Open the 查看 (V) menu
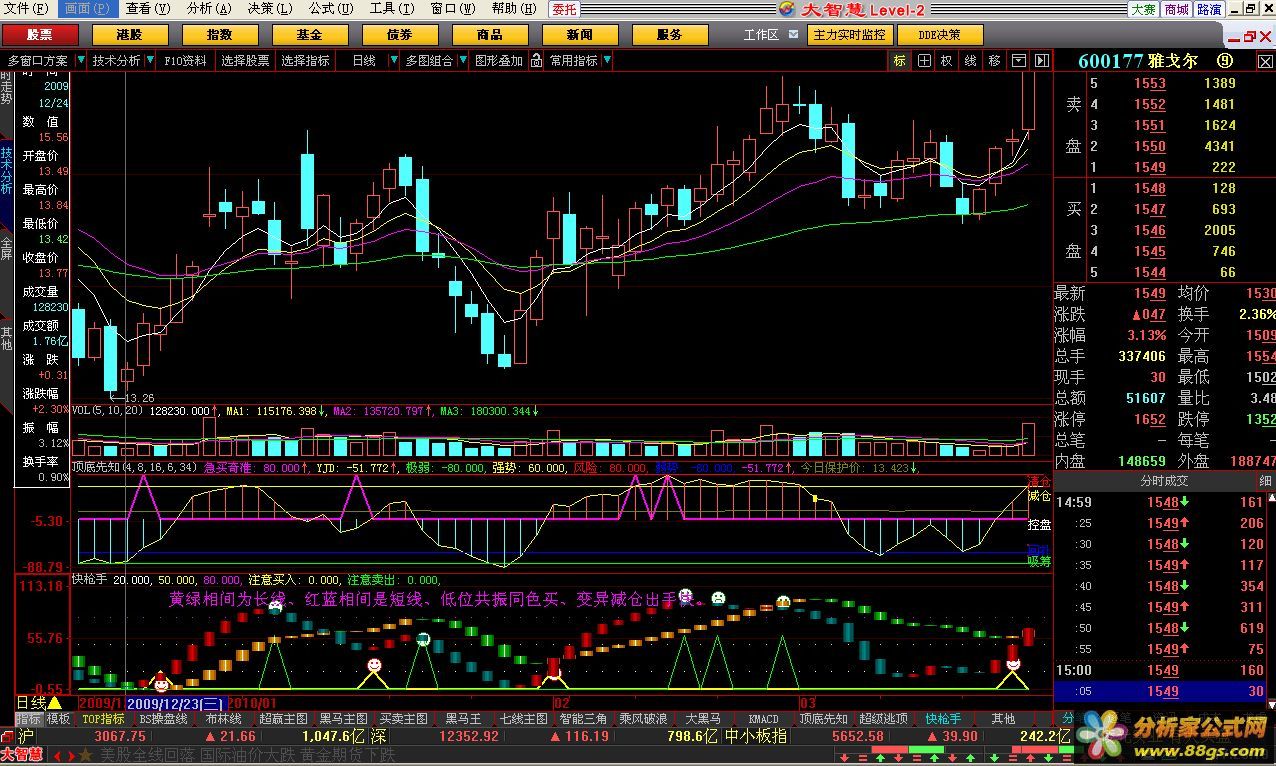Viewport: 1276px width, 766px height. (147, 9)
